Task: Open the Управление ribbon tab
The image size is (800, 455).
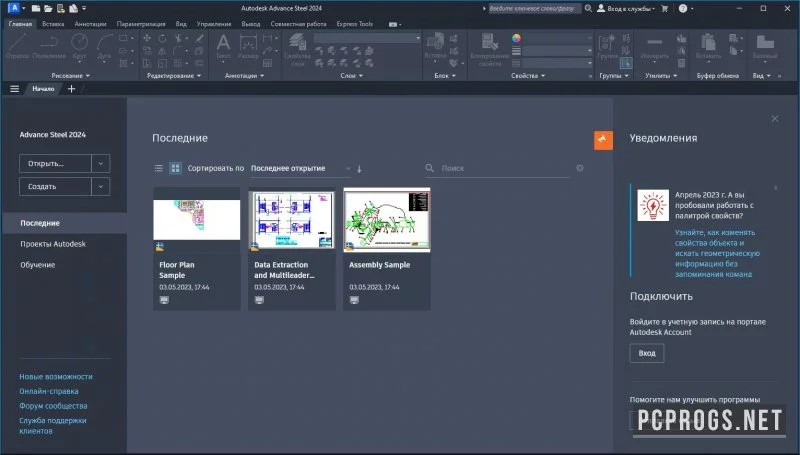Action: (214, 24)
